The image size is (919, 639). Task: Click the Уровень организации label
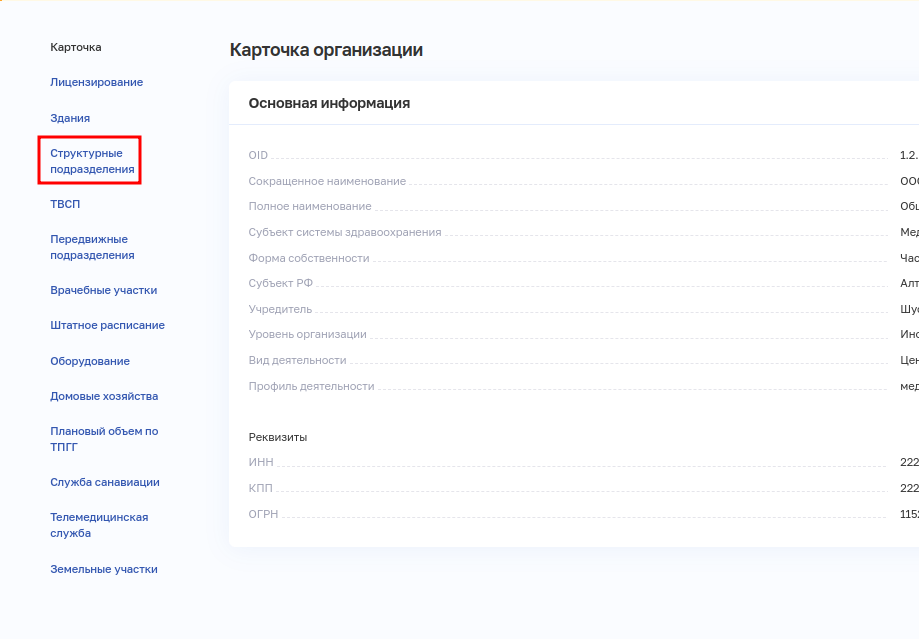308,335
